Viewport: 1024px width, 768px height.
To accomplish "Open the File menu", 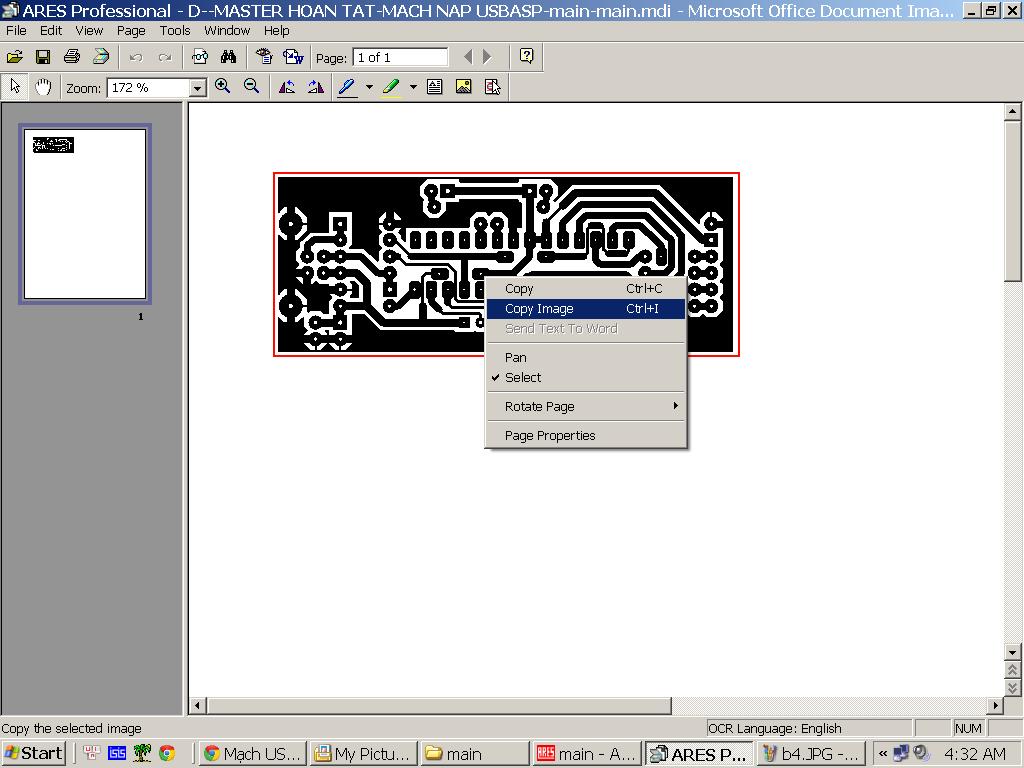I will point(16,31).
